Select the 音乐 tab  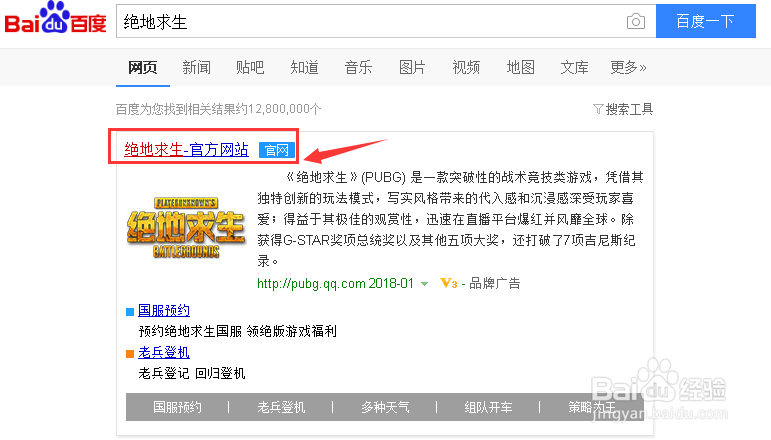[x=358, y=67]
